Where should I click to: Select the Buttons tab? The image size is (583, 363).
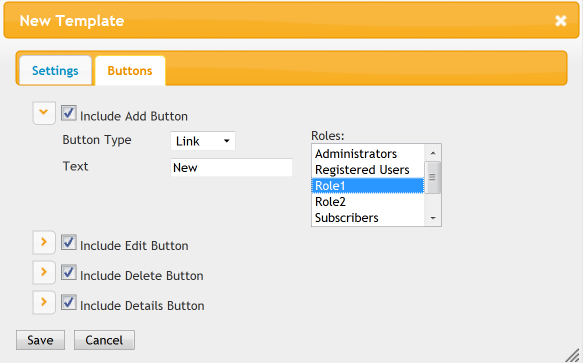tap(130, 71)
